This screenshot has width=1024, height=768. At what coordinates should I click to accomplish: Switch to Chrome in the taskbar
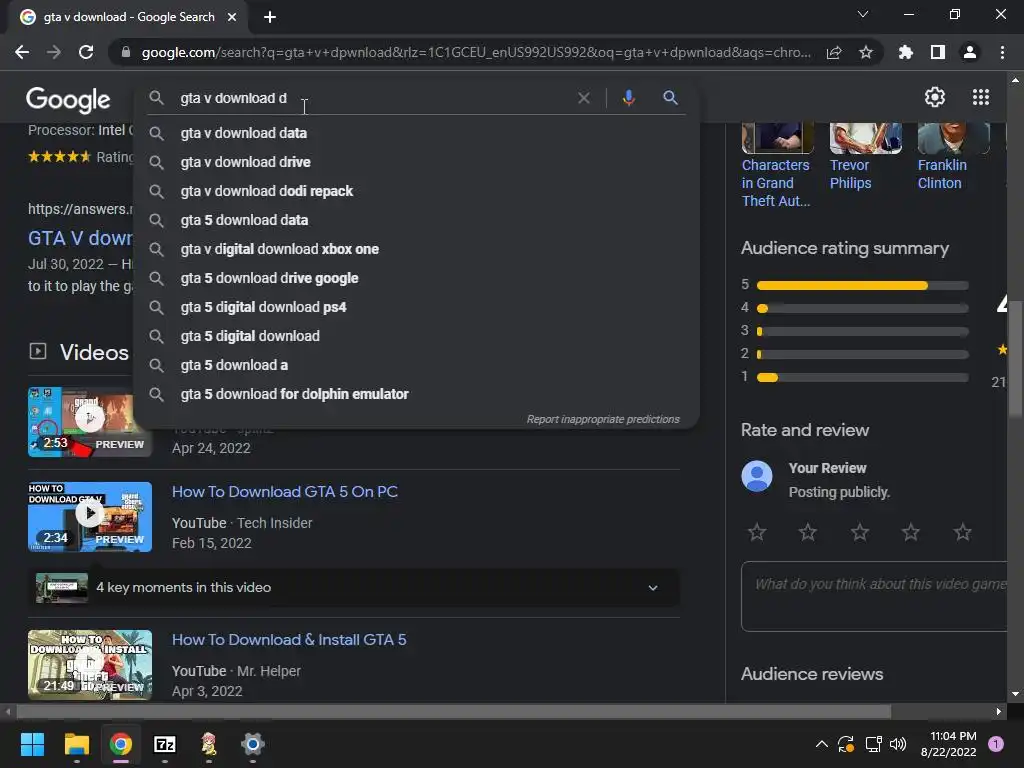(121, 744)
